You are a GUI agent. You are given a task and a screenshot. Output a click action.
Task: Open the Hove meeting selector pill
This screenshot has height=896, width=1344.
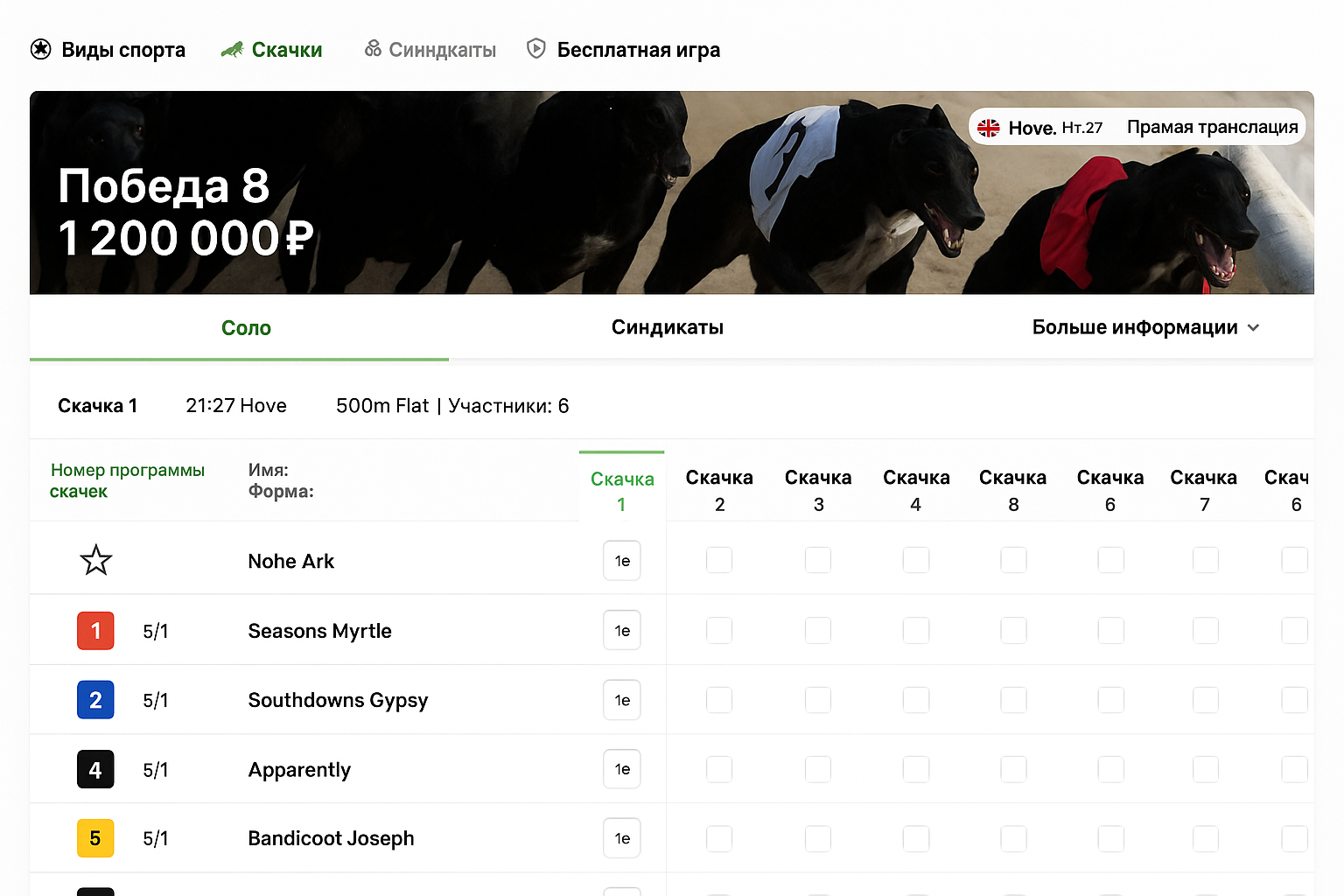(1041, 128)
